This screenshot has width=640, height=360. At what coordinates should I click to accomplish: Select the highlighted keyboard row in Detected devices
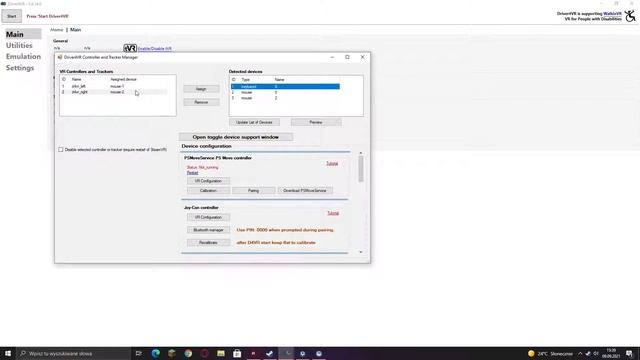[285, 87]
